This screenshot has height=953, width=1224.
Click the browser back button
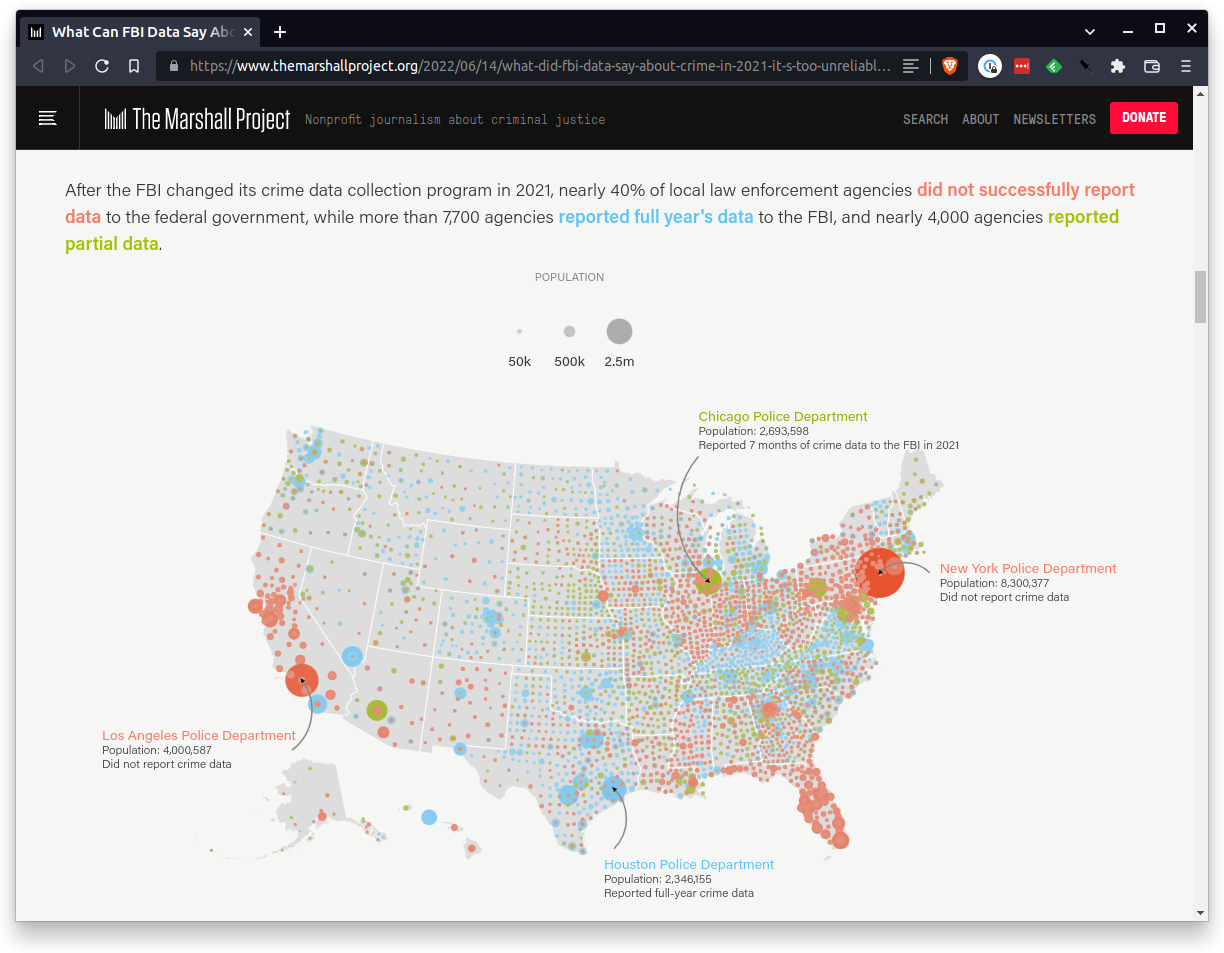38,66
